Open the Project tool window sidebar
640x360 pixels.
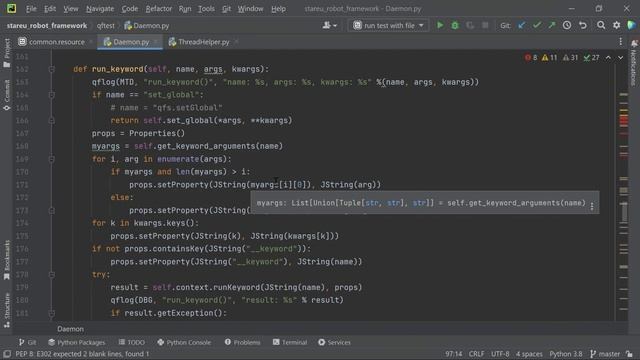[7, 53]
